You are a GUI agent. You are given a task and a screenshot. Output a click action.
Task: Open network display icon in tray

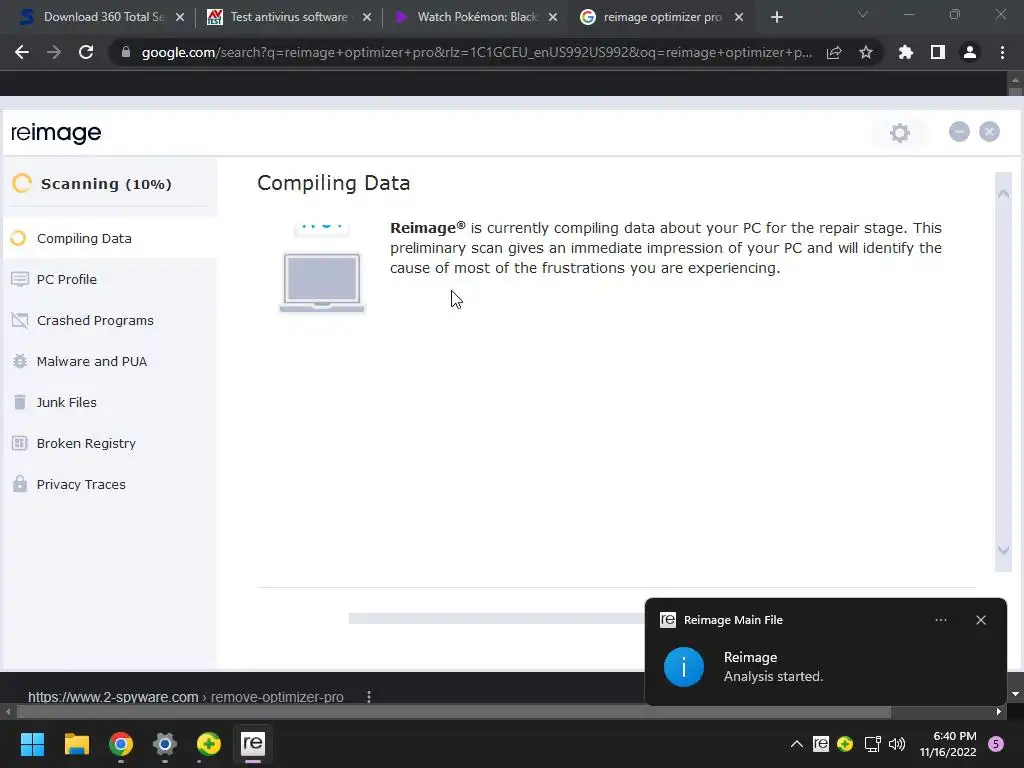(872, 744)
